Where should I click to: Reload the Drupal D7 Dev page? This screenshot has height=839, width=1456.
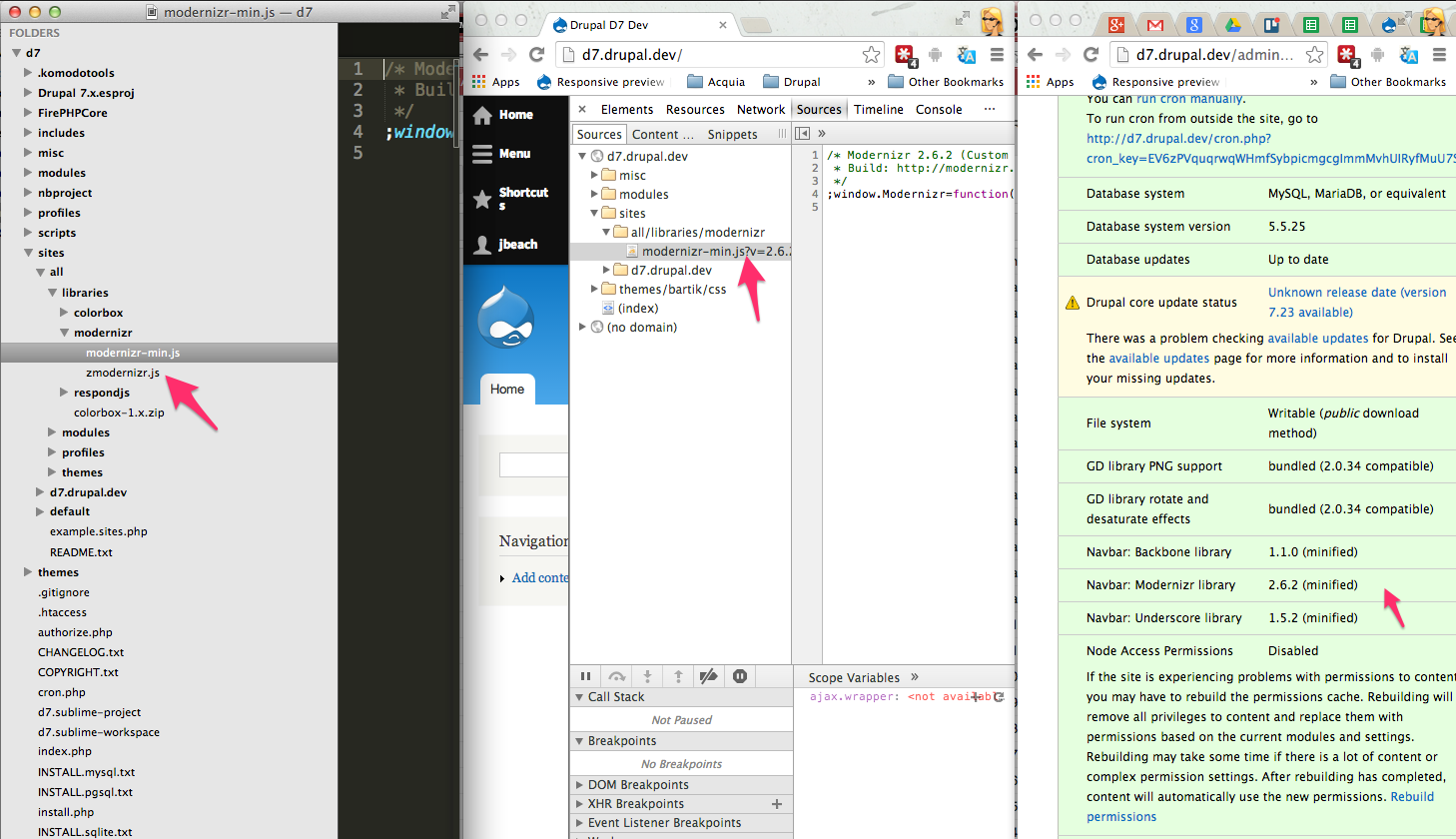pos(536,55)
